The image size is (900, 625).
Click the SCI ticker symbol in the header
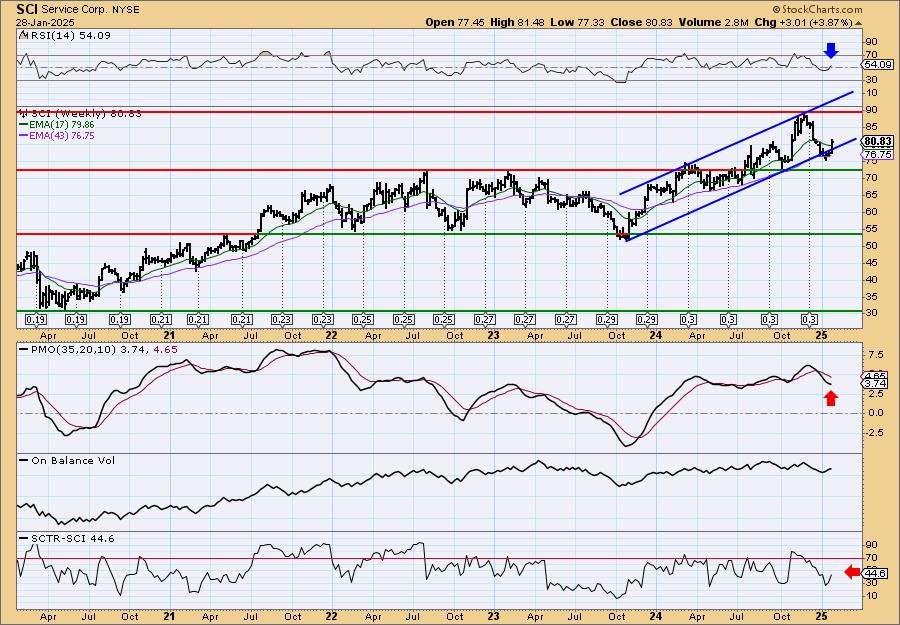coord(28,9)
